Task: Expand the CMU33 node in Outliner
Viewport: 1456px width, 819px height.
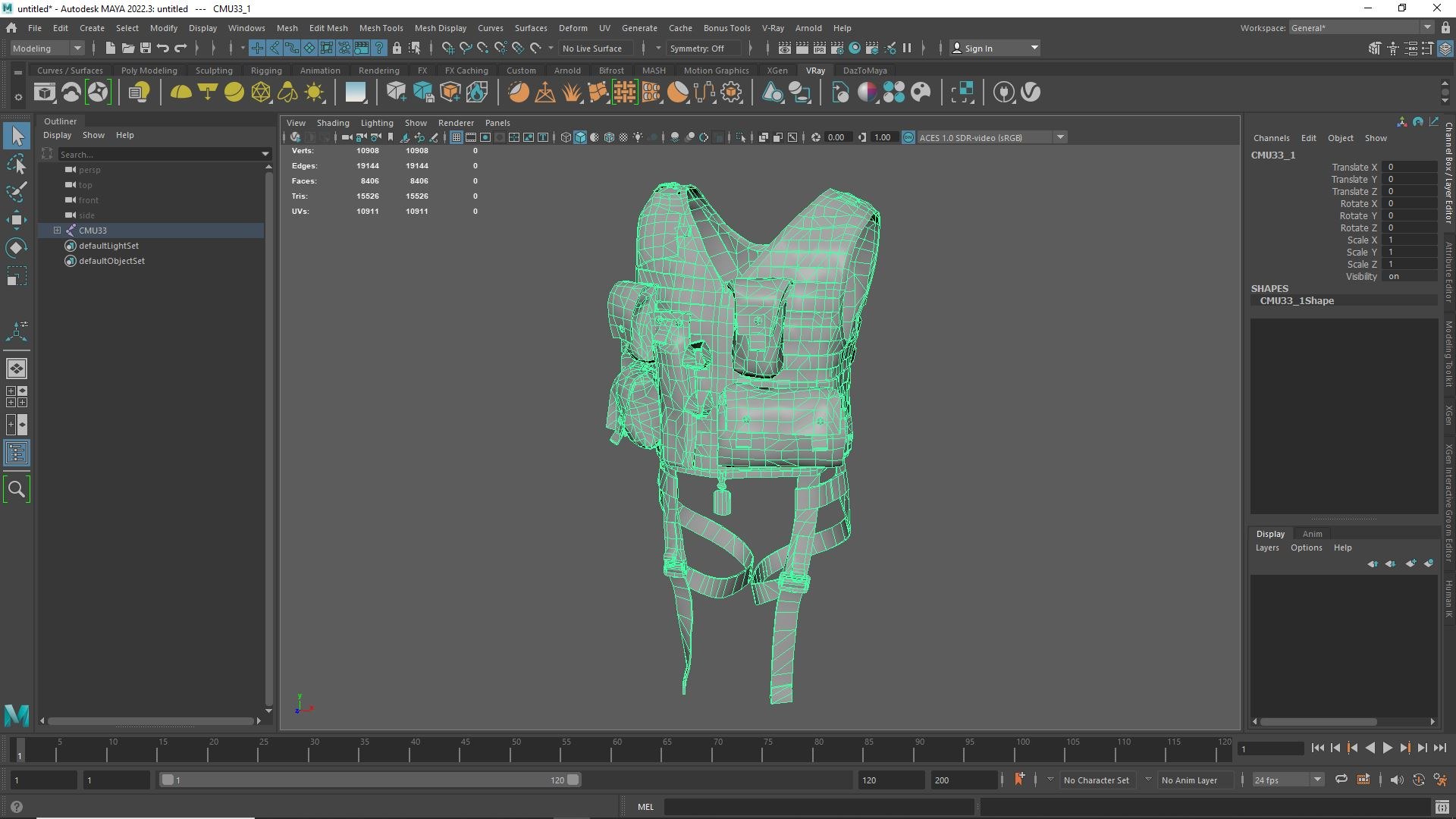Action: [x=57, y=230]
